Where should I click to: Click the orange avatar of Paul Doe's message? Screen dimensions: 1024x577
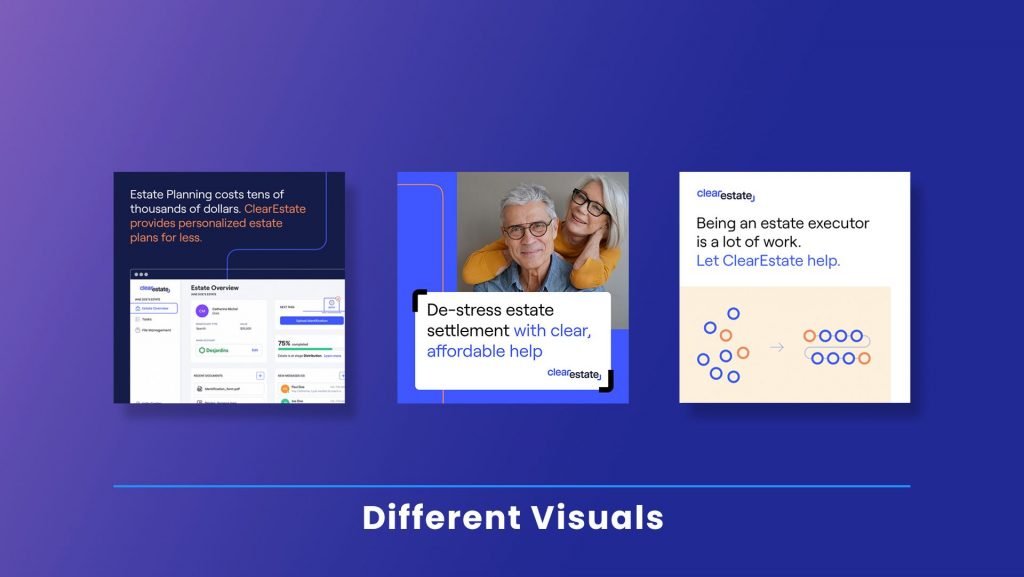(285, 388)
